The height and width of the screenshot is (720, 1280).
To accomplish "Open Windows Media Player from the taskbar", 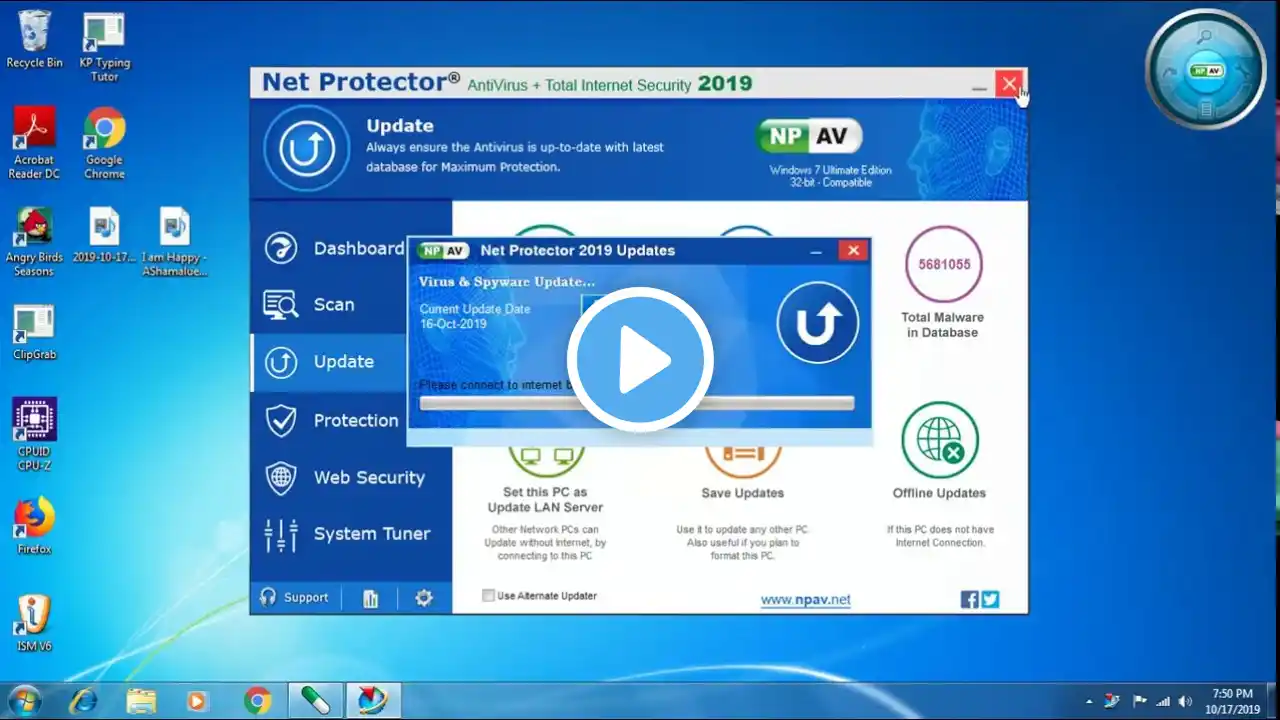I will click(198, 700).
